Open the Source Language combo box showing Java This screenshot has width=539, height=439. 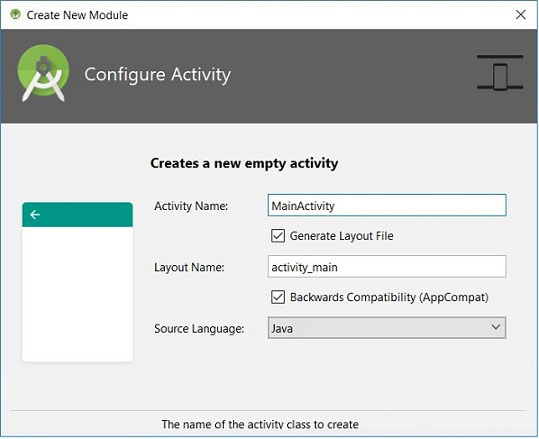[387, 328]
